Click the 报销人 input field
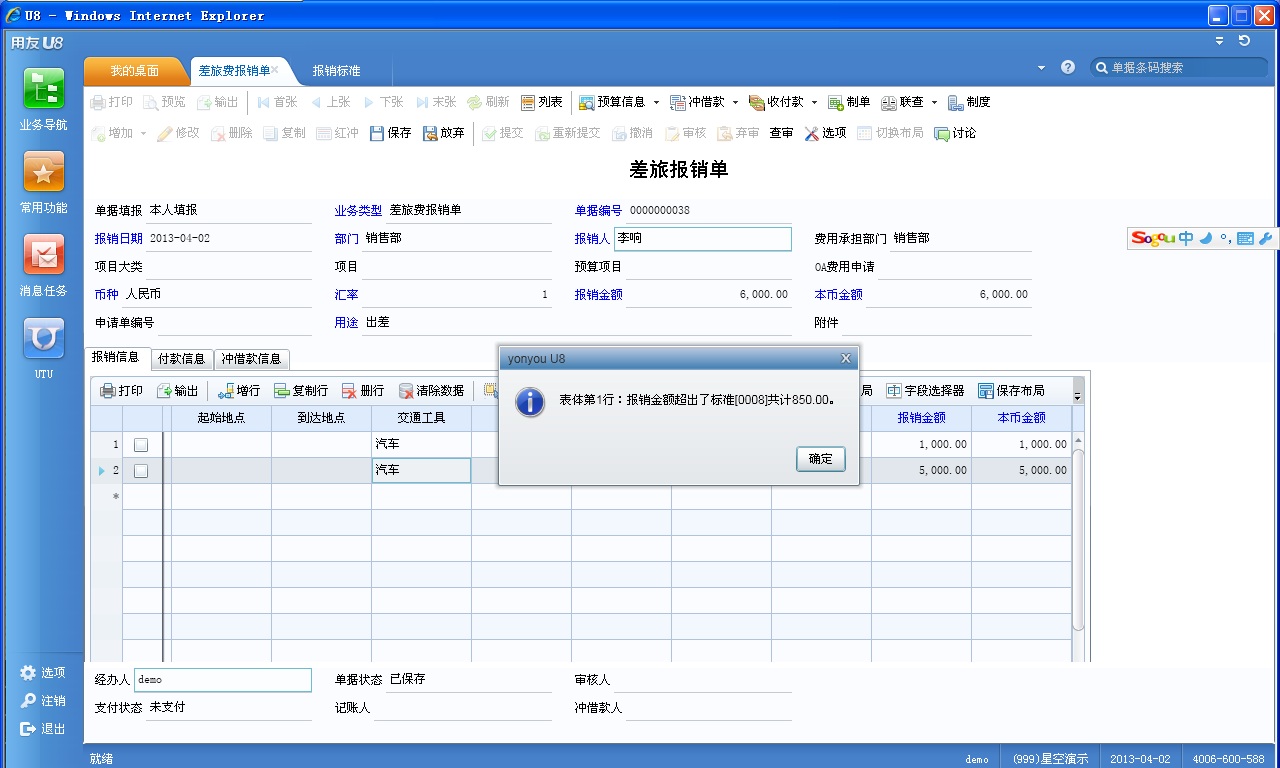Image resolution: width=1280 pixels, height=768 pixels. click(702, 239)
